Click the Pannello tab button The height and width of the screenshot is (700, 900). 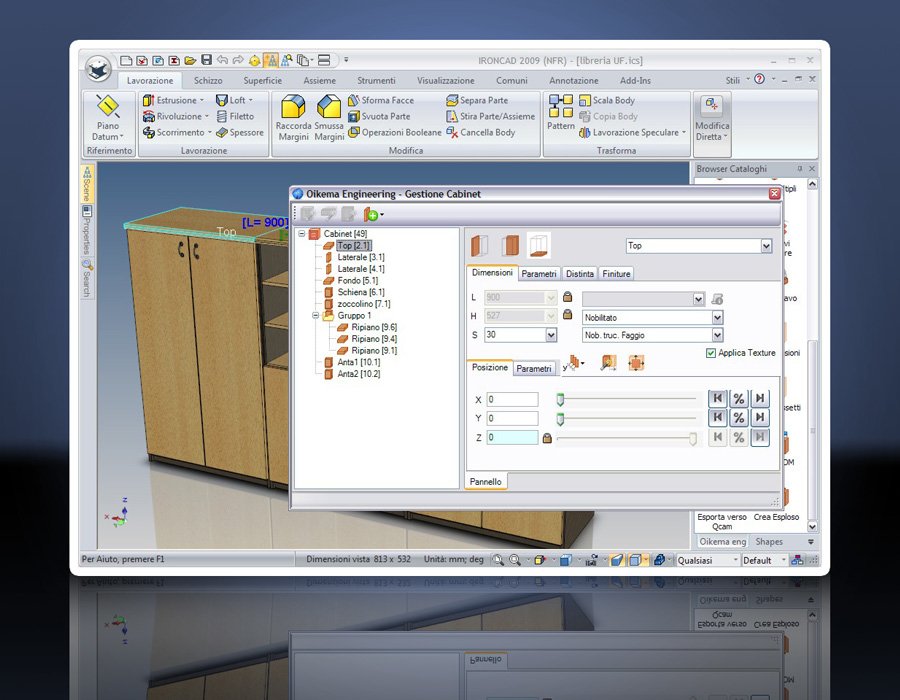pyautogui.click(x=486, y=481)
